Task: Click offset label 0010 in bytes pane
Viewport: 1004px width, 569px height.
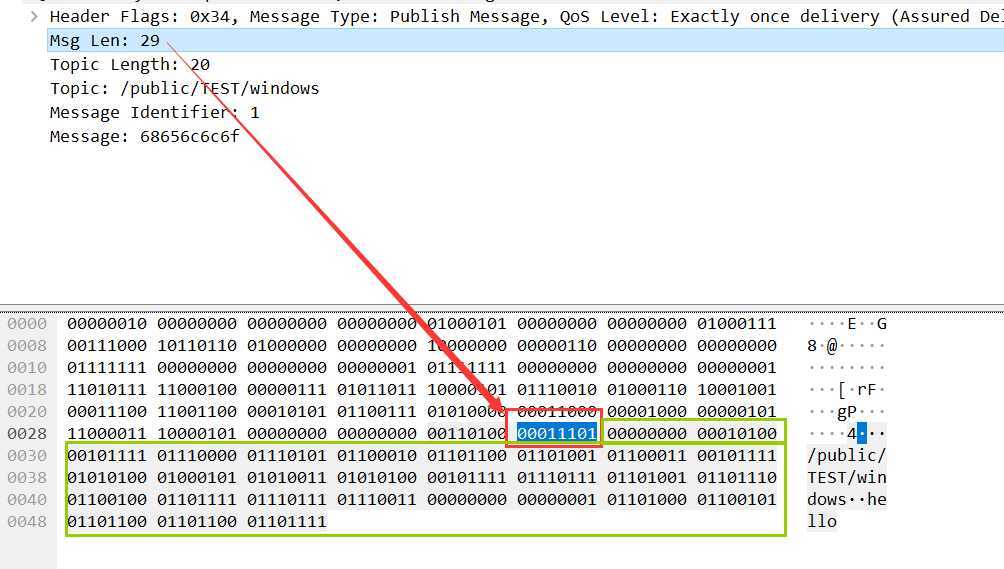Action: pos(27,367)
